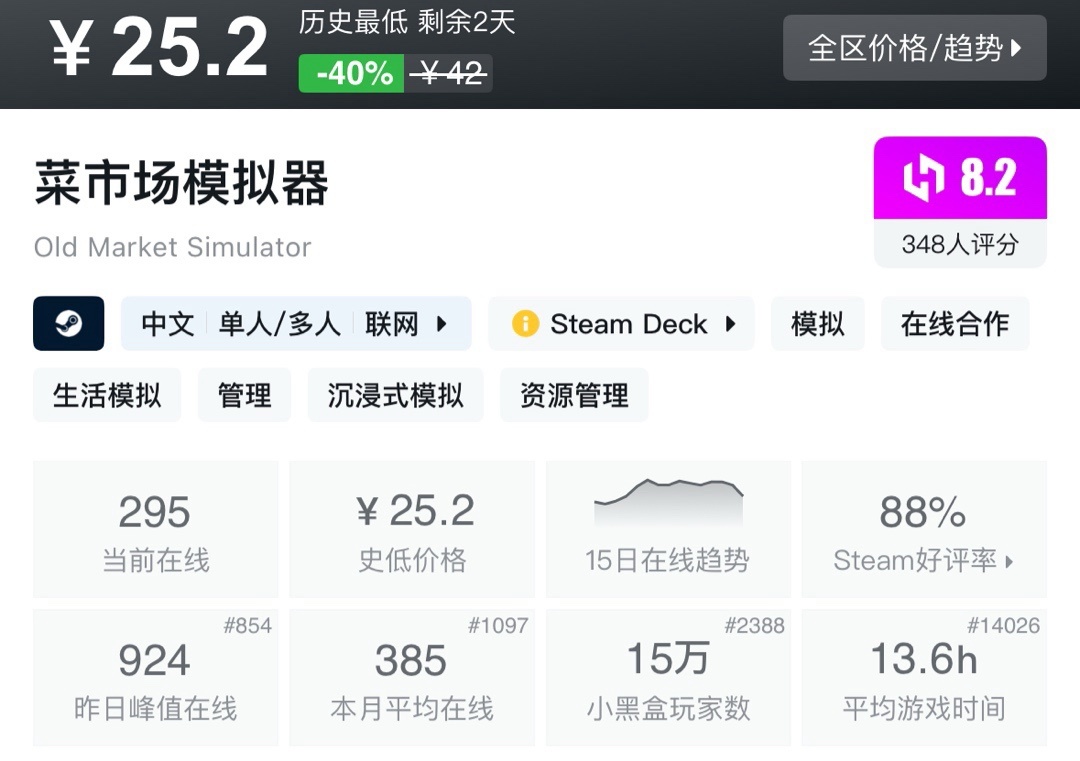This screenshot has height=761, width=1080.
Task: Tap the yellow Steam Deck info icon
Action: point(525,324)
